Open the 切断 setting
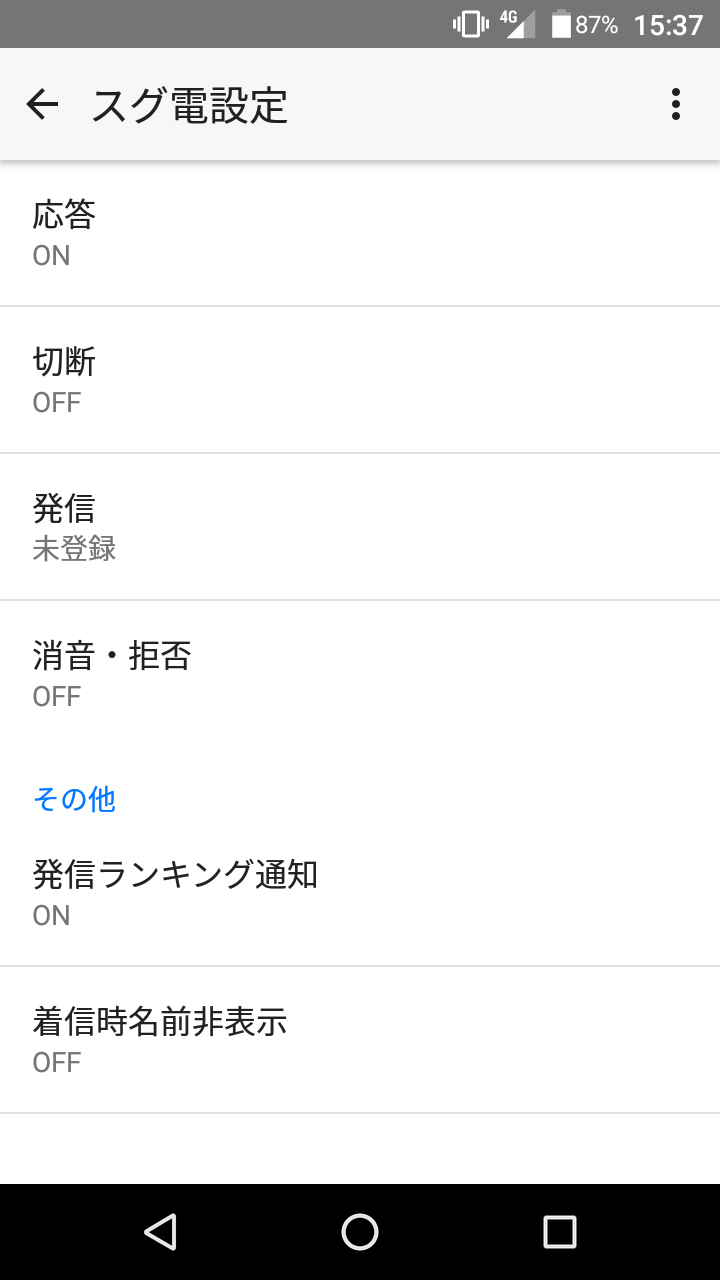 [x=360, y=380]
